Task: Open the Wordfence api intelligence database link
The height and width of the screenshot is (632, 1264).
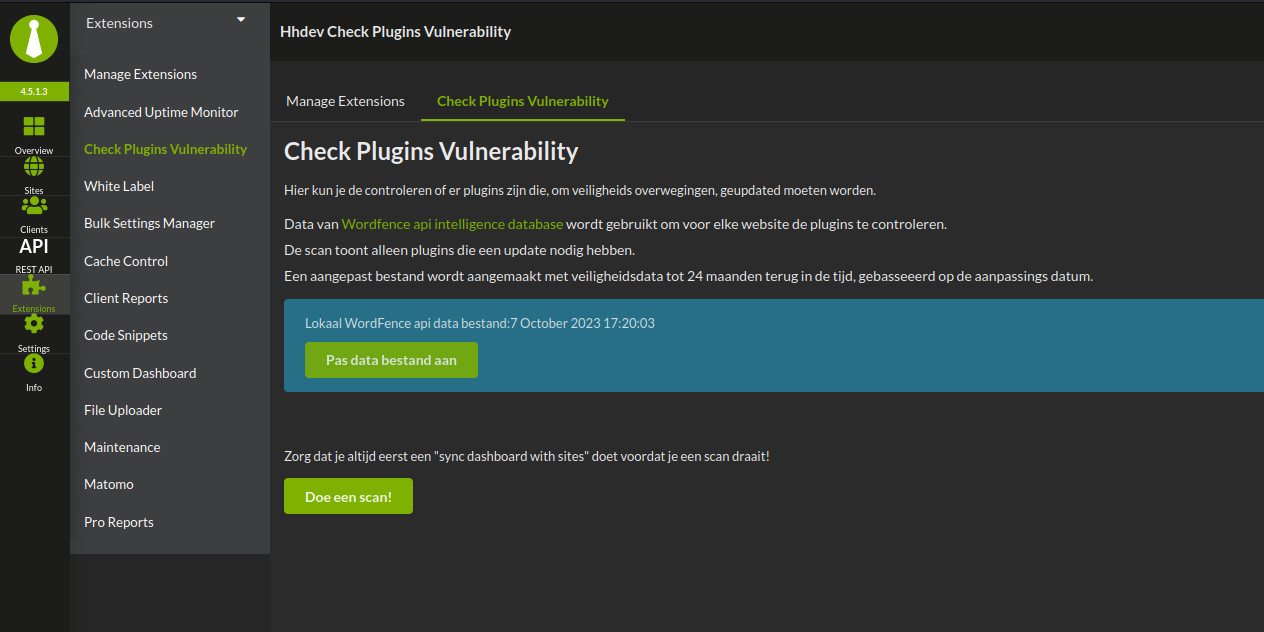Action: (452, 224)
